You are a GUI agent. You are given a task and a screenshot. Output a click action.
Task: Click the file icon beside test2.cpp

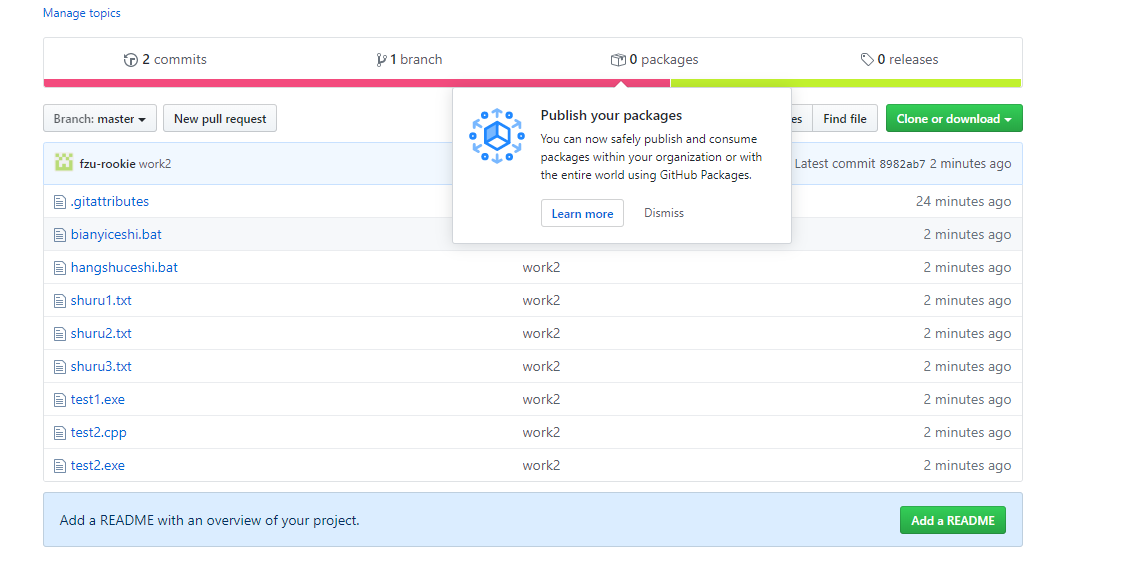click(59, 433)
